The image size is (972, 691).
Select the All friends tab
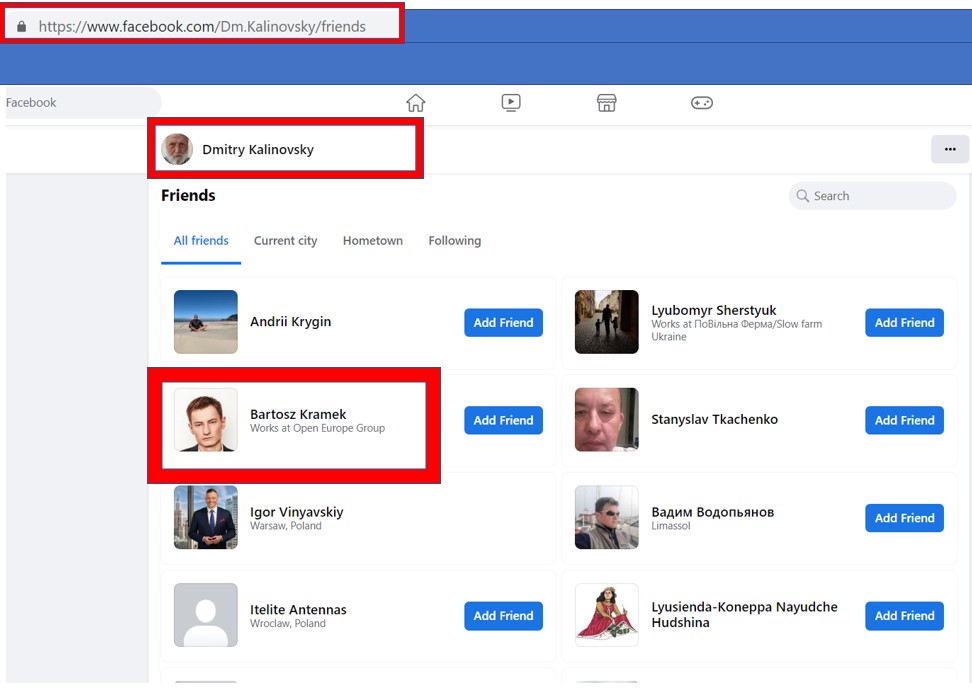point(201,240)
